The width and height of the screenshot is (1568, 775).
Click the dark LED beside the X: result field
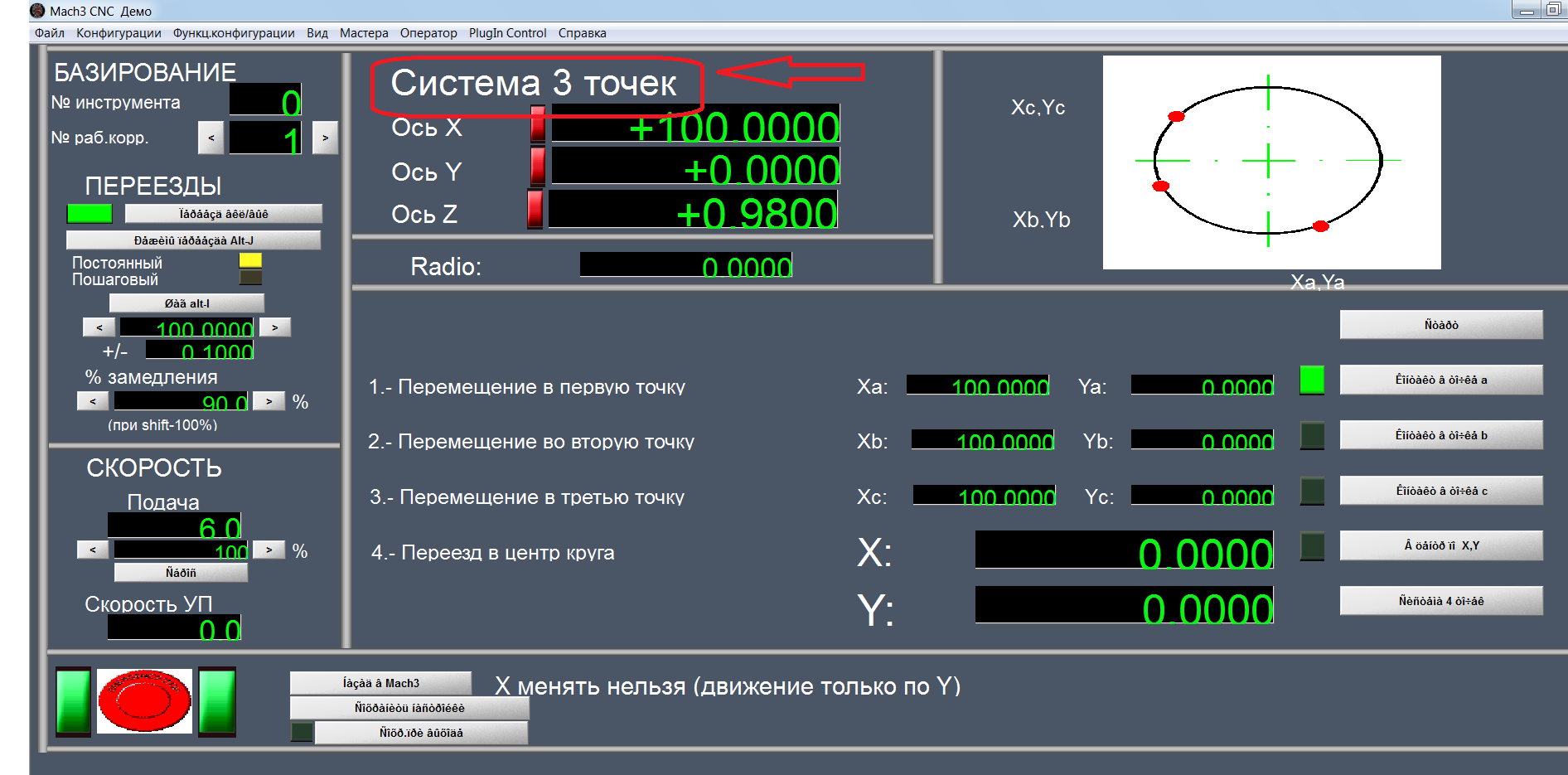pyautogui.click(x=1312, y=546)
